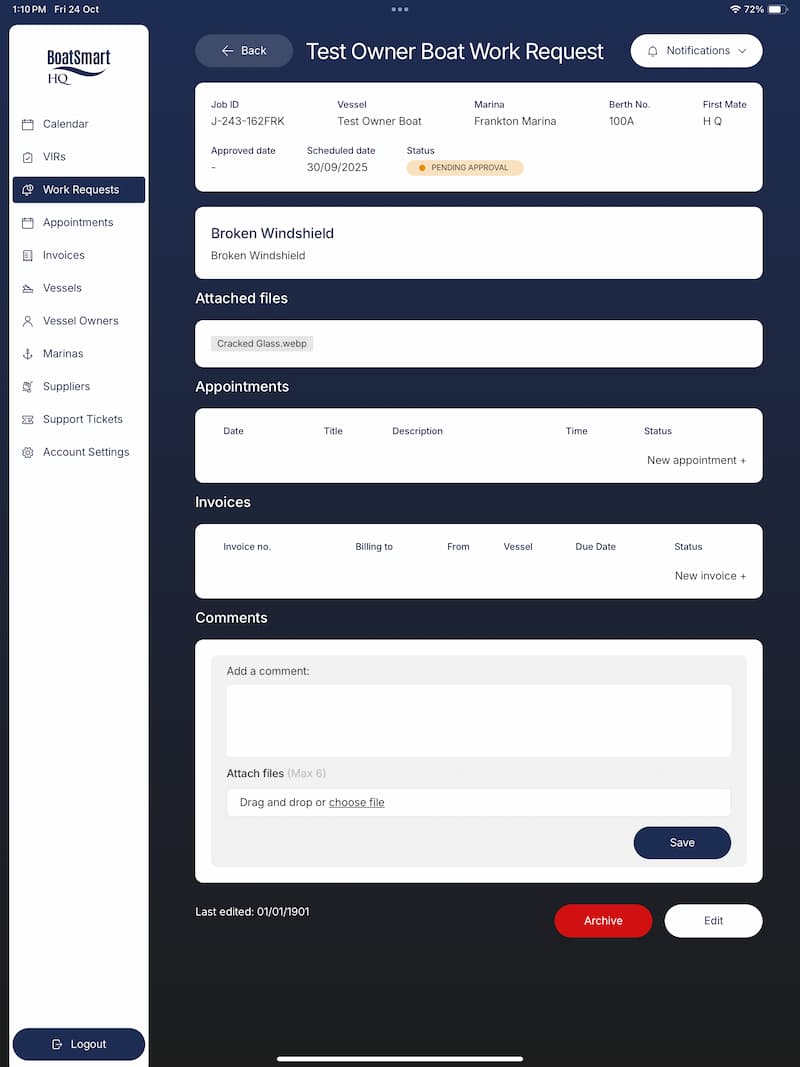This screenshot has height=1067, width=800.
Task: Click the VIRs checklist icon
Action: [x=28, y=157]
